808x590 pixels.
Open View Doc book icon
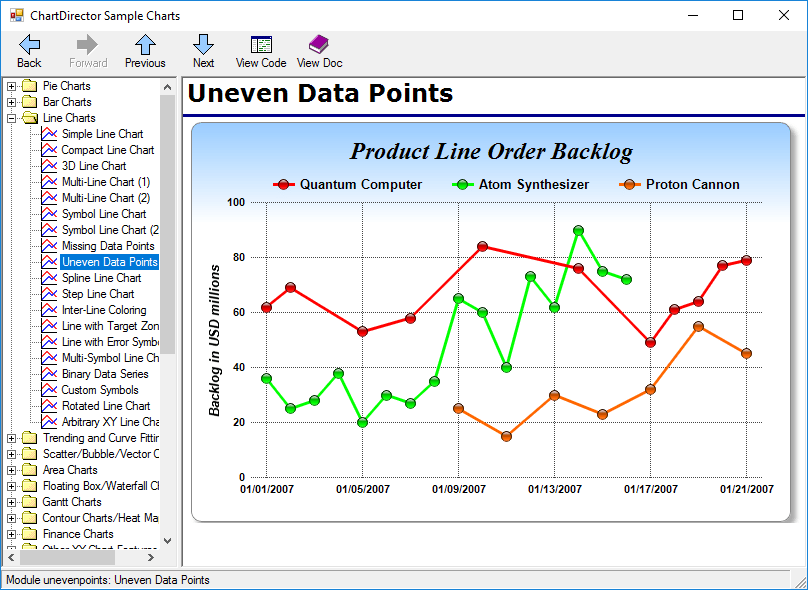pos(319,45)
